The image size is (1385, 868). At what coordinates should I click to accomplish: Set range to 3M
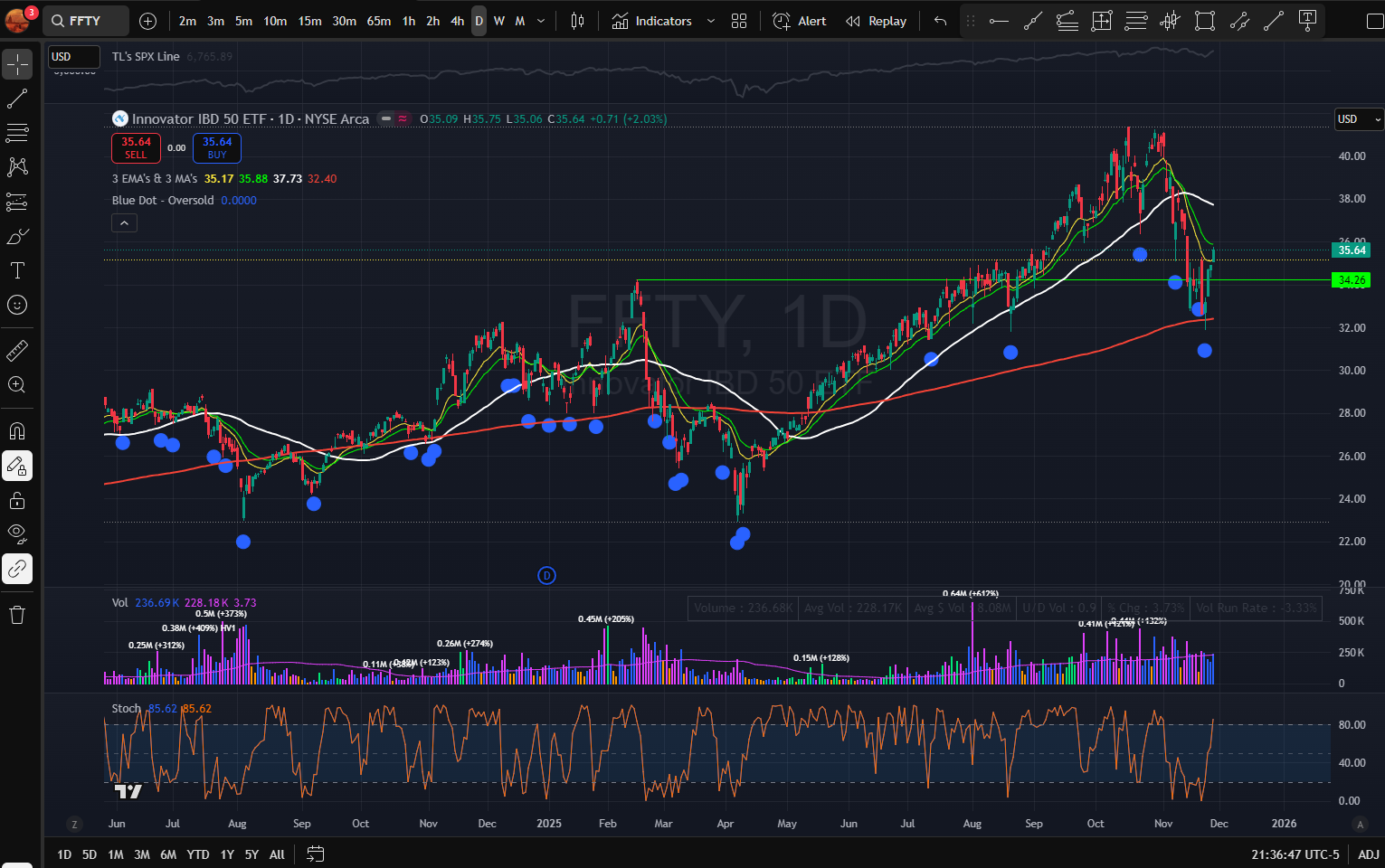point(142,854)
